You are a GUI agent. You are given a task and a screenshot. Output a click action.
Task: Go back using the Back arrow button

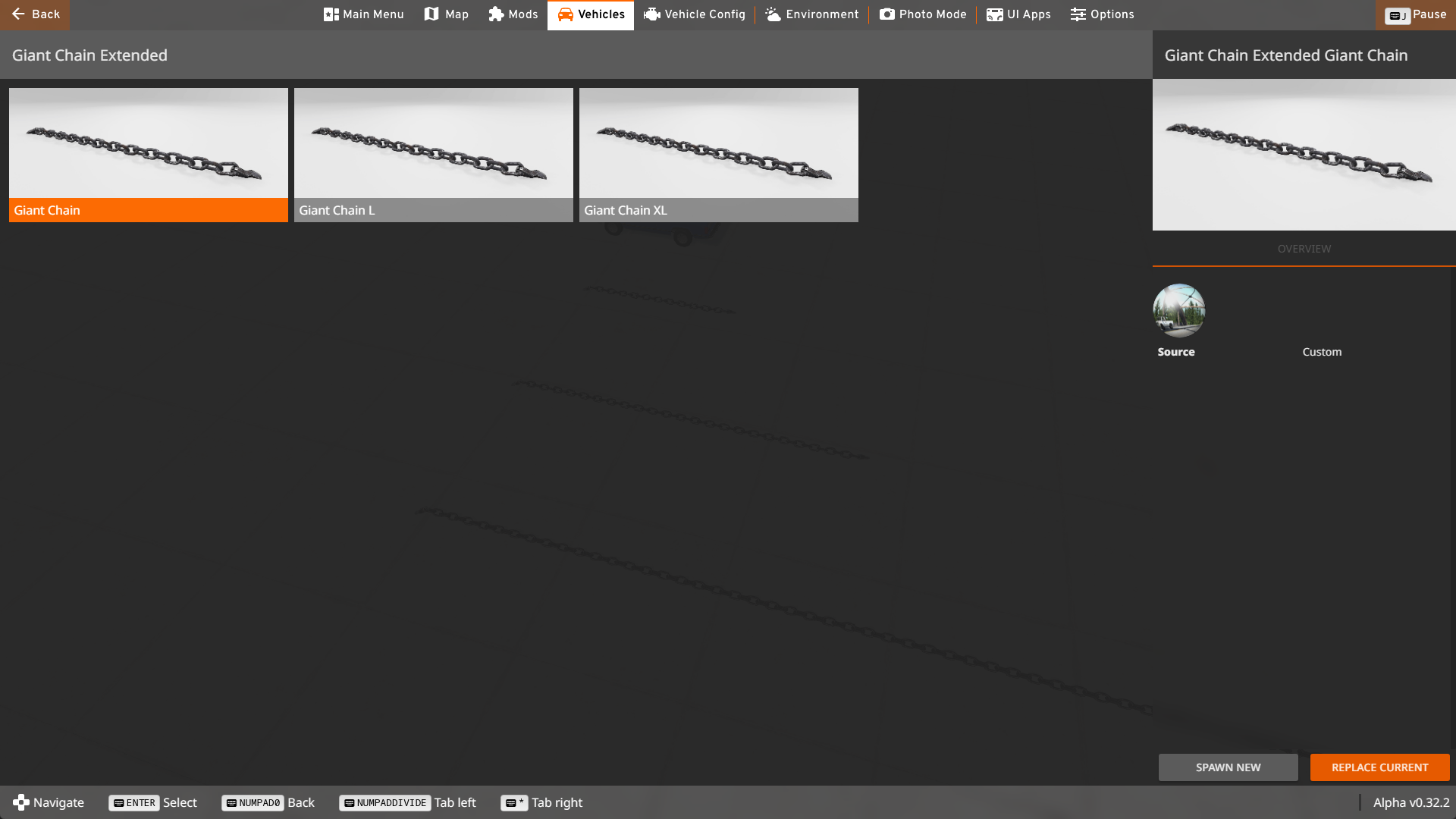pyautogui.click(x=35, y=14)
